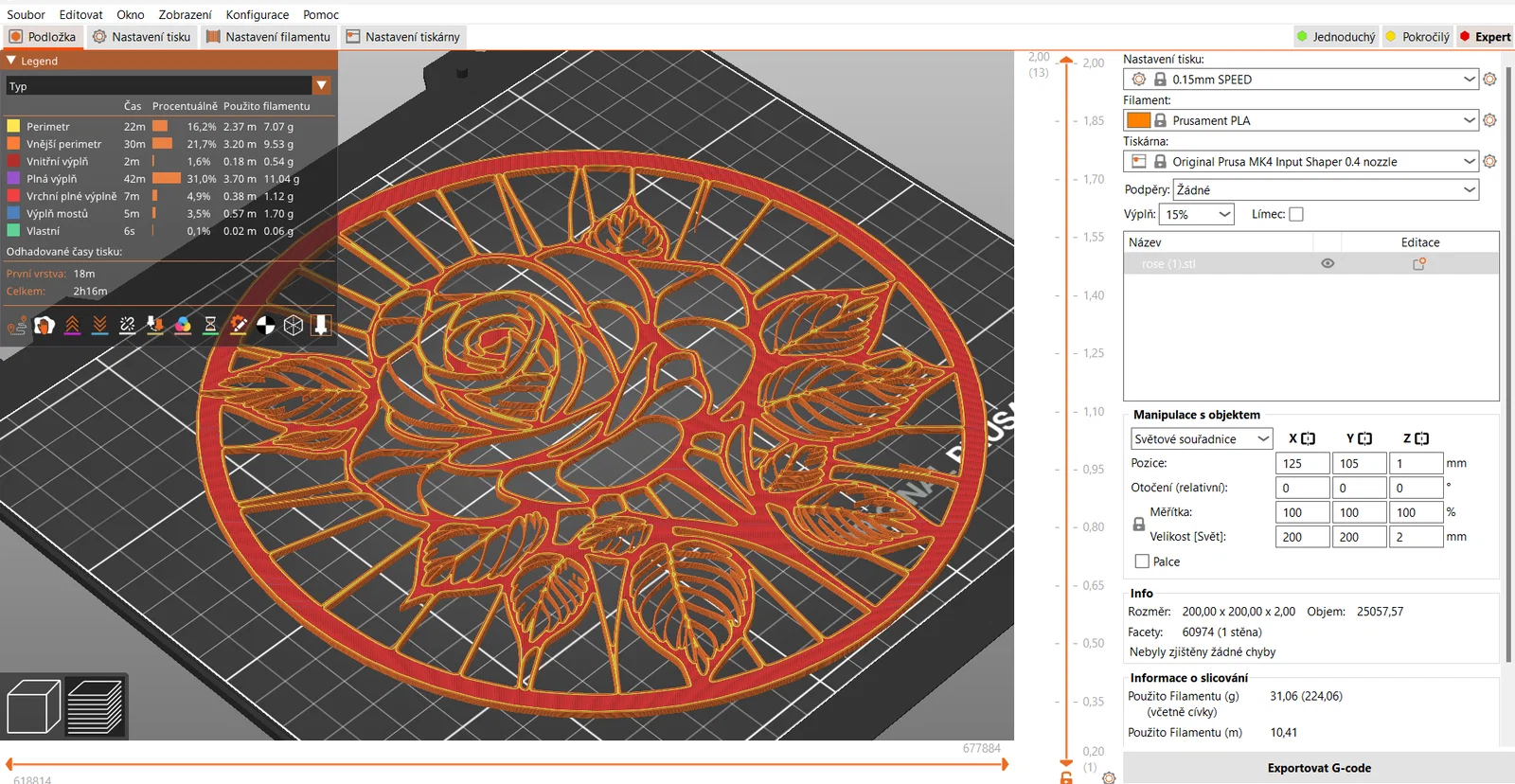Toggle center of gravity marker icon

click(266, 326)
